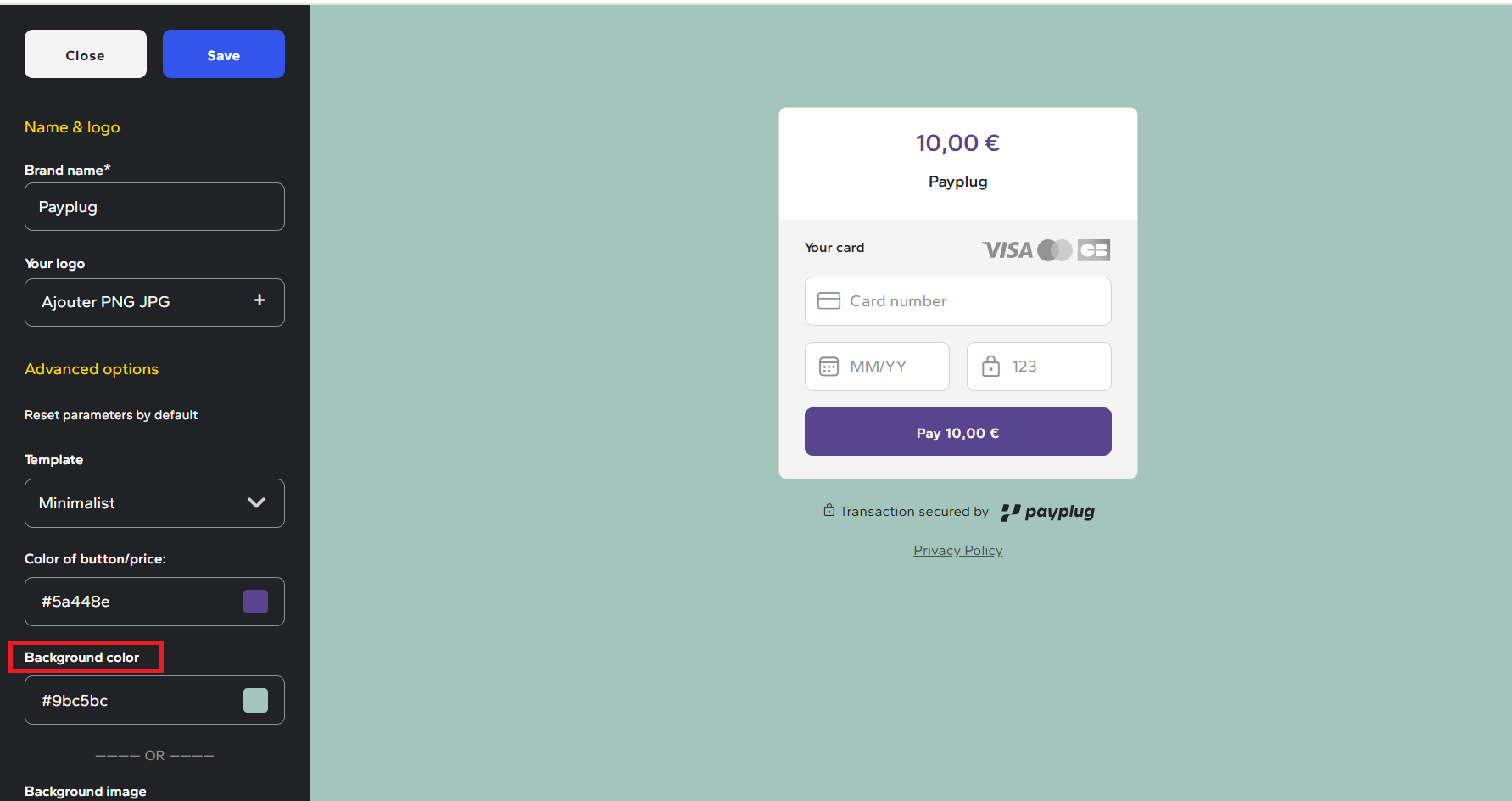The width and height of the screenshot is (1512, 801).
Task: Click the teal background color swatch
Action: pos(255,700)
